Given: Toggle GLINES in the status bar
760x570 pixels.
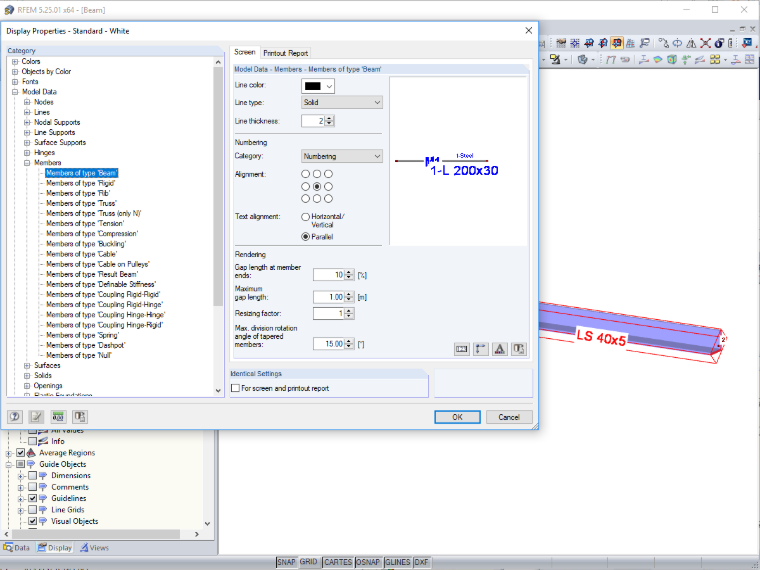Looking at the screenshot, I should 397,562.
